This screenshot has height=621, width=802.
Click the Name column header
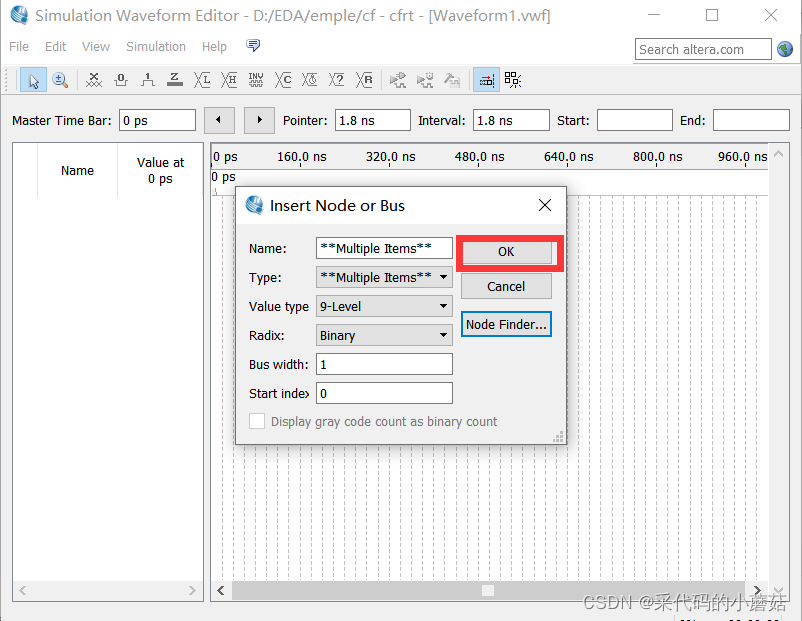77,170
